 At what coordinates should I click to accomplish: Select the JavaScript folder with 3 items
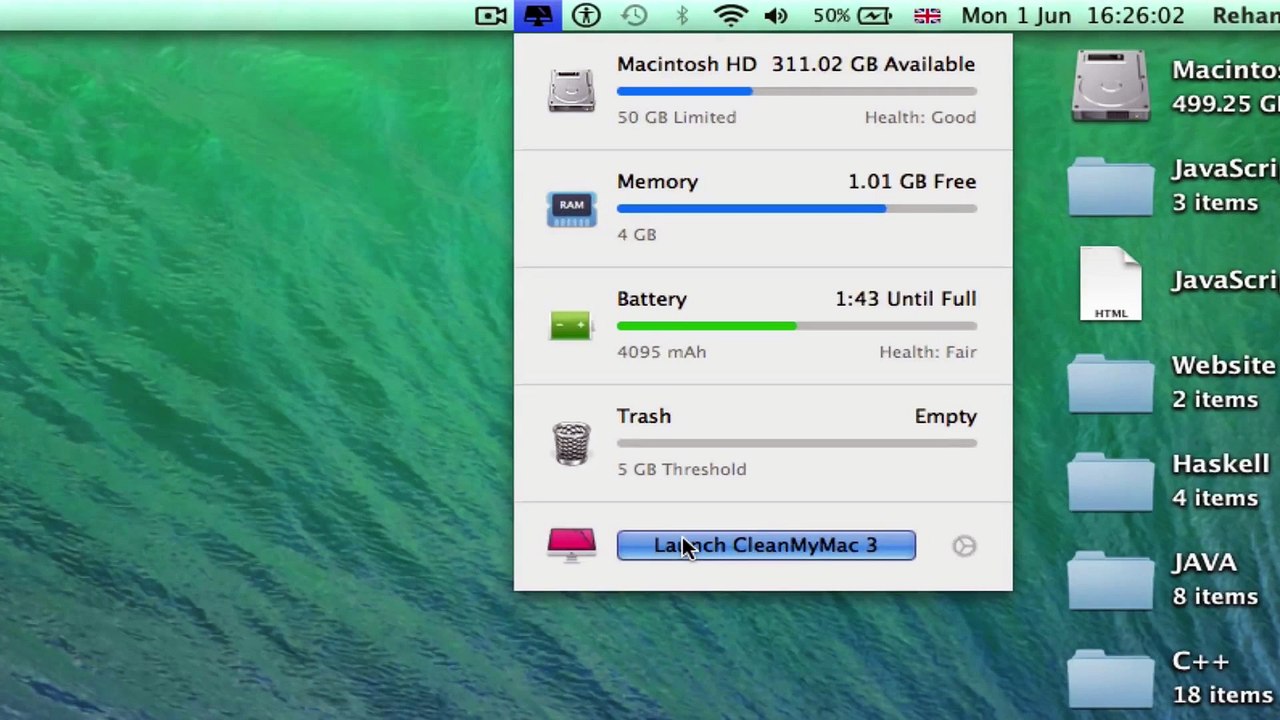pos(1111,186)
